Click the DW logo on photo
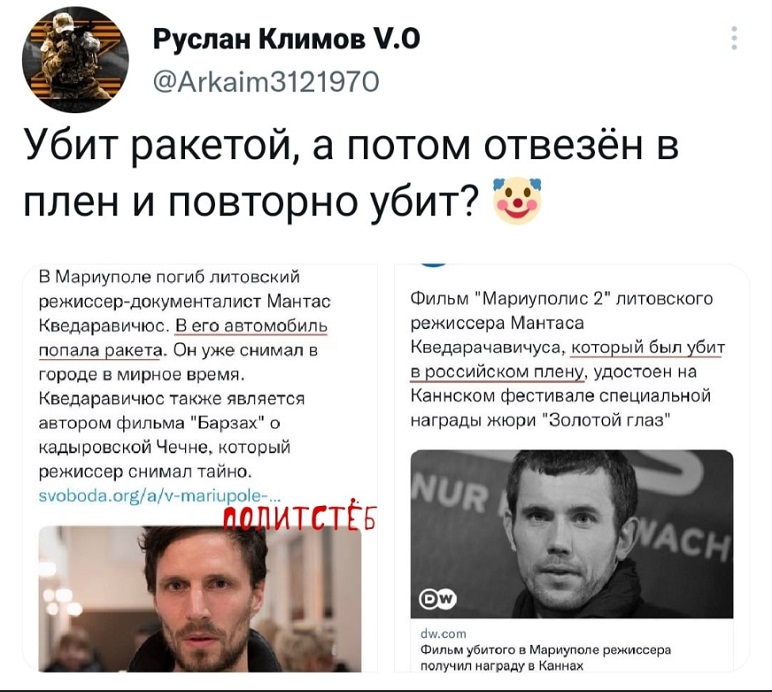This screenshot has height=692, width=772. click(438, 598)
